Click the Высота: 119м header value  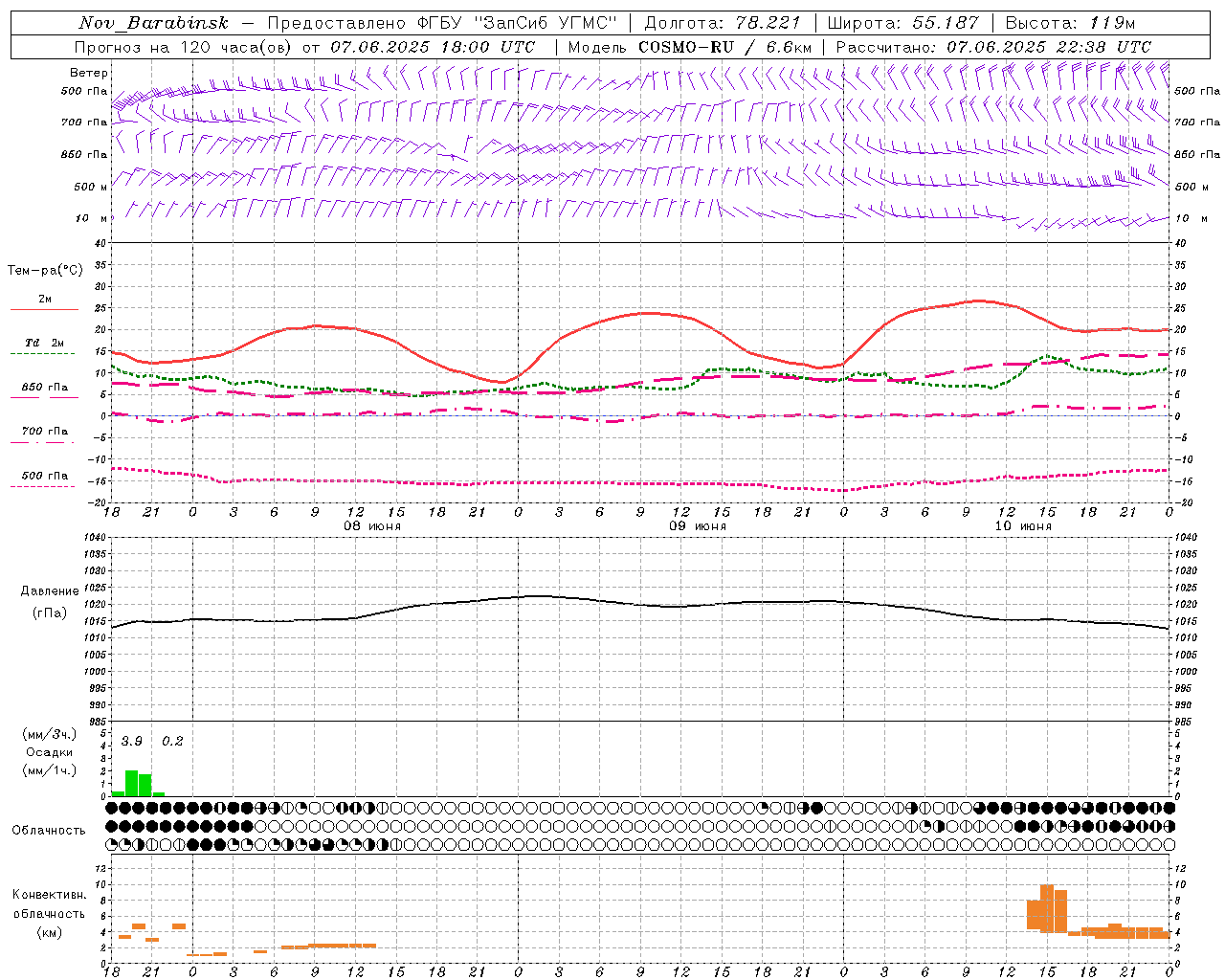coord(1071,23)
